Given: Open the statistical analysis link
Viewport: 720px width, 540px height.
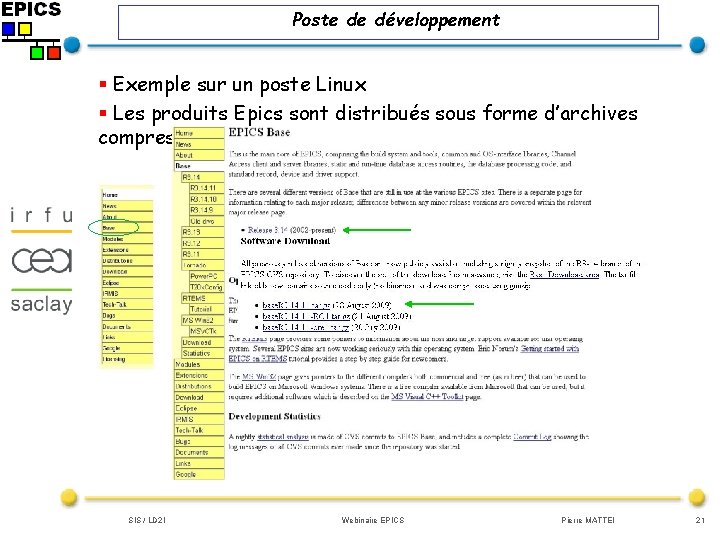Looking at the screenshot, I should pyautogui.click(x=283, y=437).
